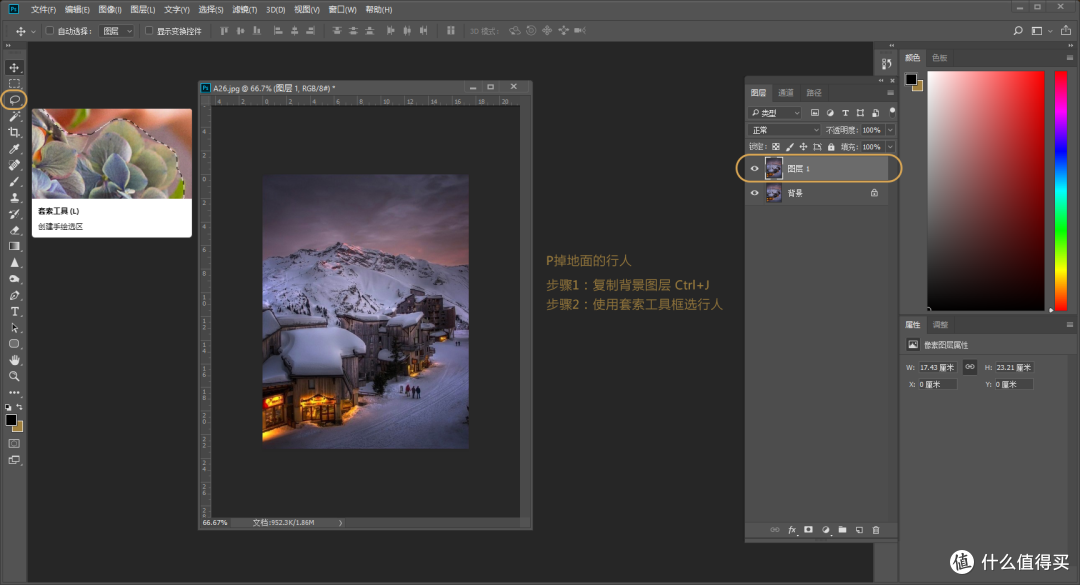Open the 滤镜 menu
Viewport: 1080px width, 585px height.
tap(246, 9)
